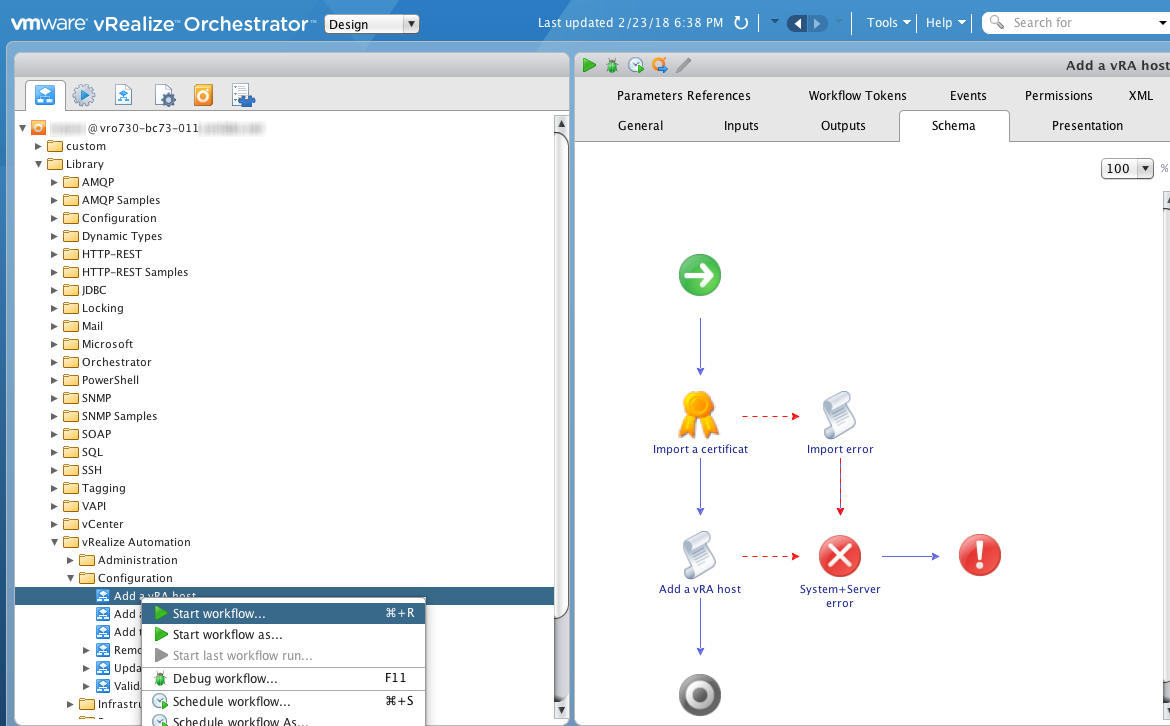Open the Workflows view icon in left panel
The height and width of the screenshot is (726, 1170).
pyautogui.click(x=45, y=96)
